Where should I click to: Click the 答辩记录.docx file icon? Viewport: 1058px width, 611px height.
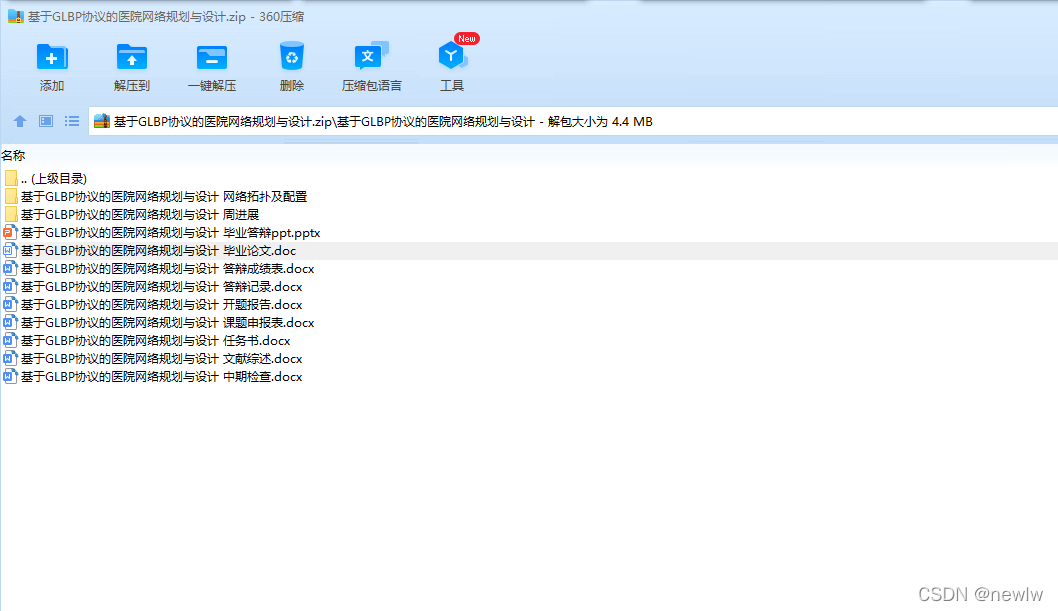[9, 287]
